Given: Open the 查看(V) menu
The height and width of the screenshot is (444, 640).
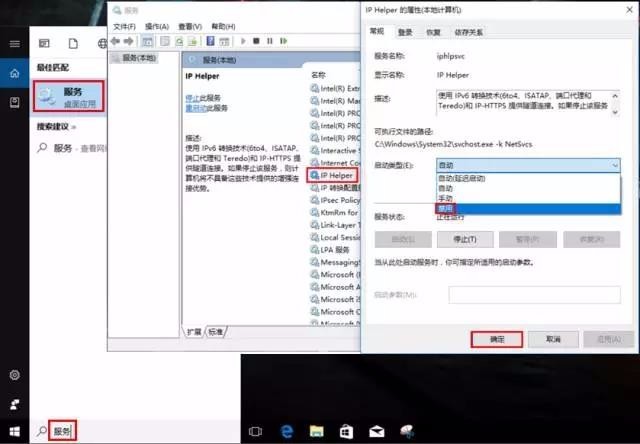Looking at the screenshot, I should point(190,27).
